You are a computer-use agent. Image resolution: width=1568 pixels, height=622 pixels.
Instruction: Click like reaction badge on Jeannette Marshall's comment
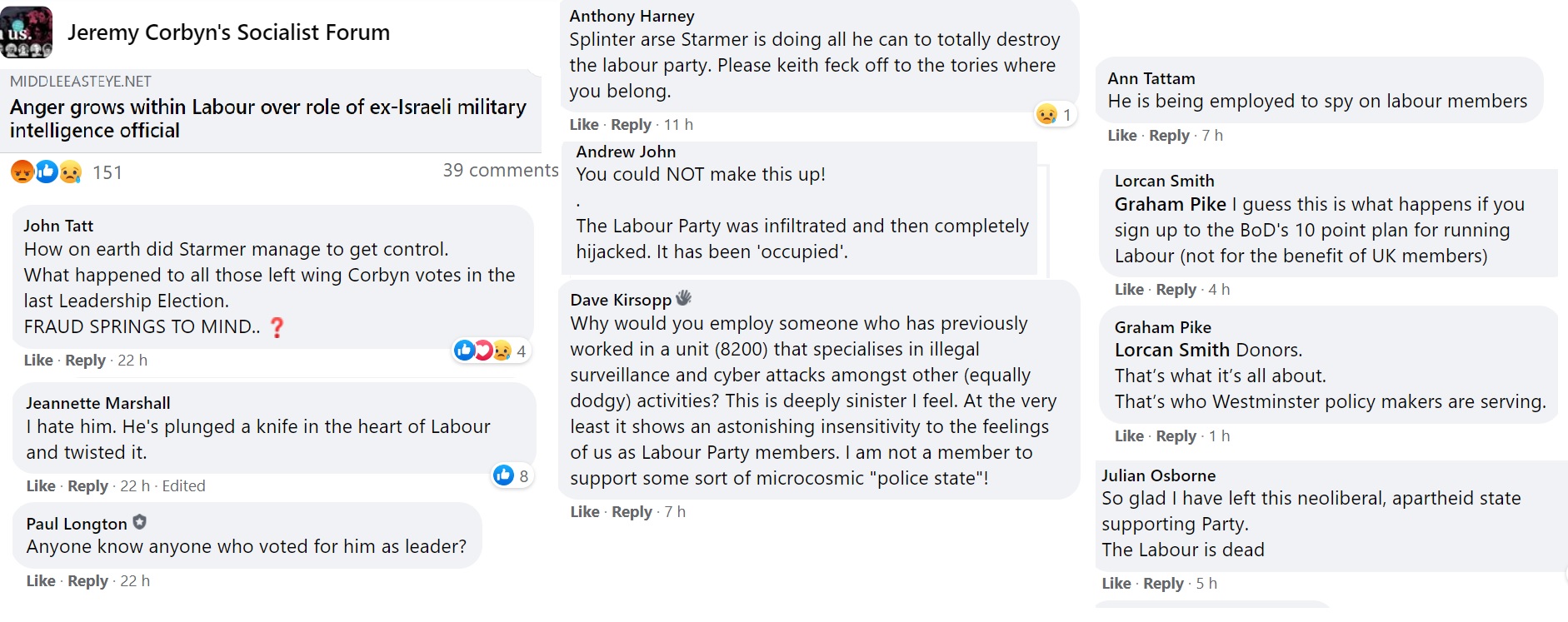504,475
